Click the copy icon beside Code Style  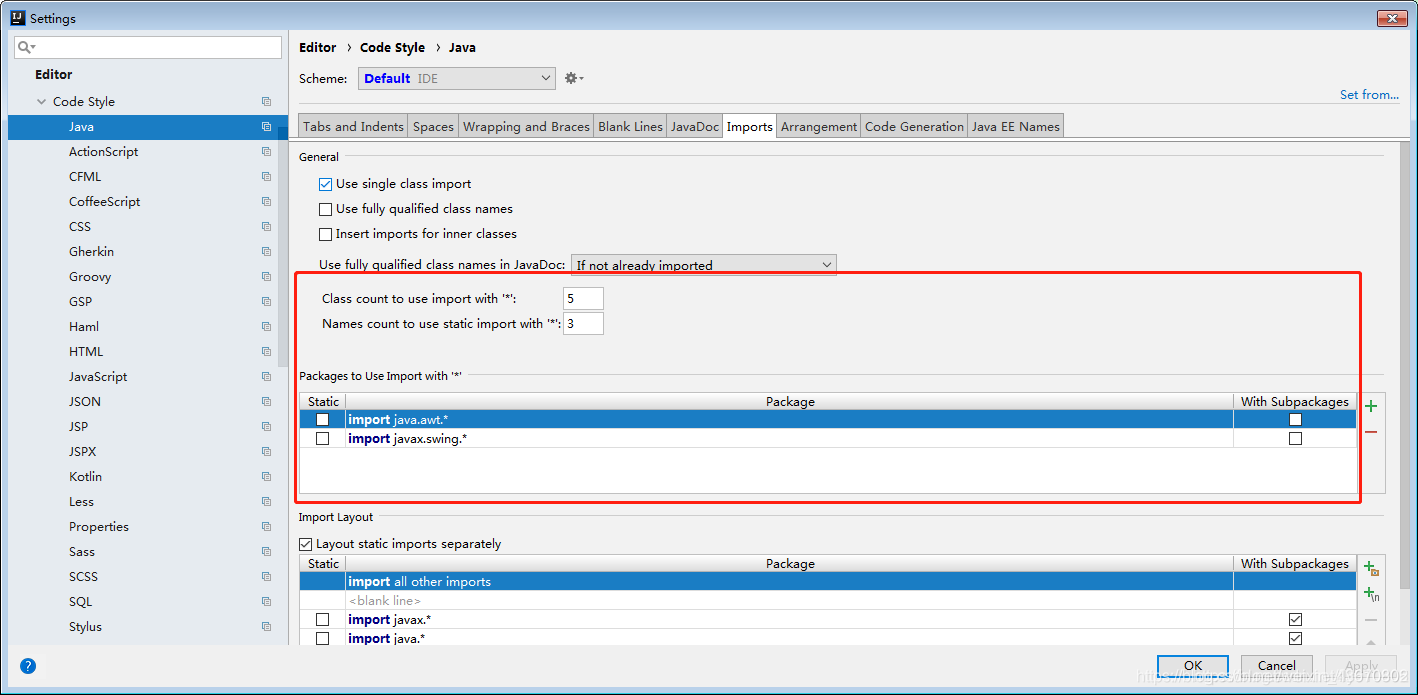pyautogui.click(x=266, y=102)
